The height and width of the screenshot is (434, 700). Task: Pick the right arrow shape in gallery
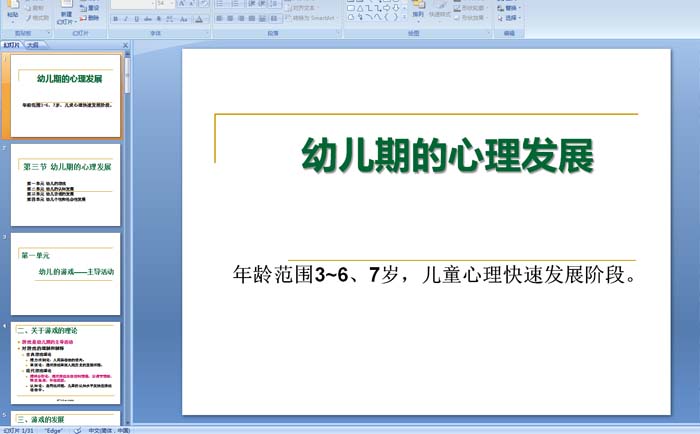pos(387,8)
